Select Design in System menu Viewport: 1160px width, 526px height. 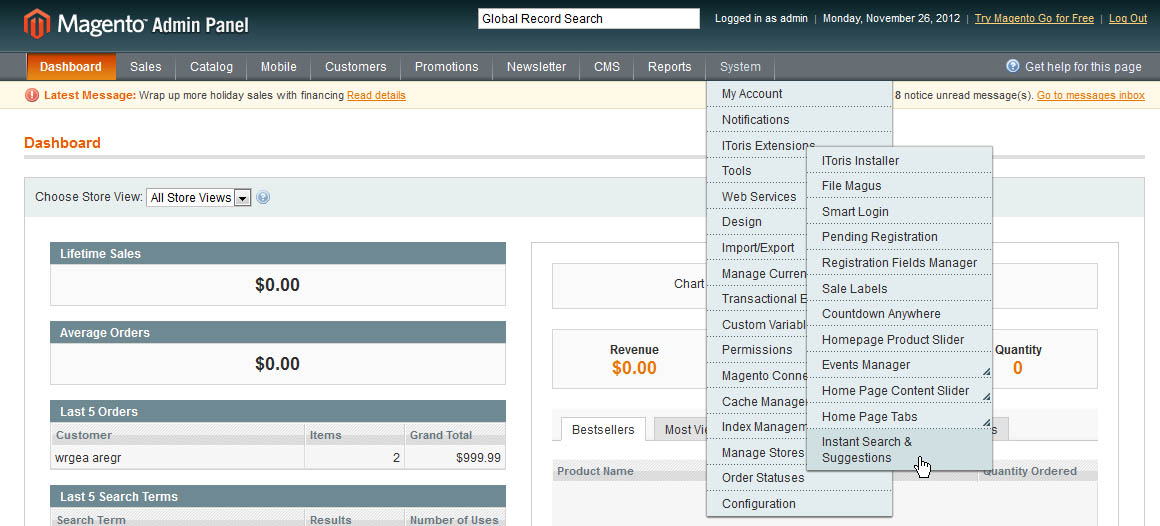[x=756, y=222]
